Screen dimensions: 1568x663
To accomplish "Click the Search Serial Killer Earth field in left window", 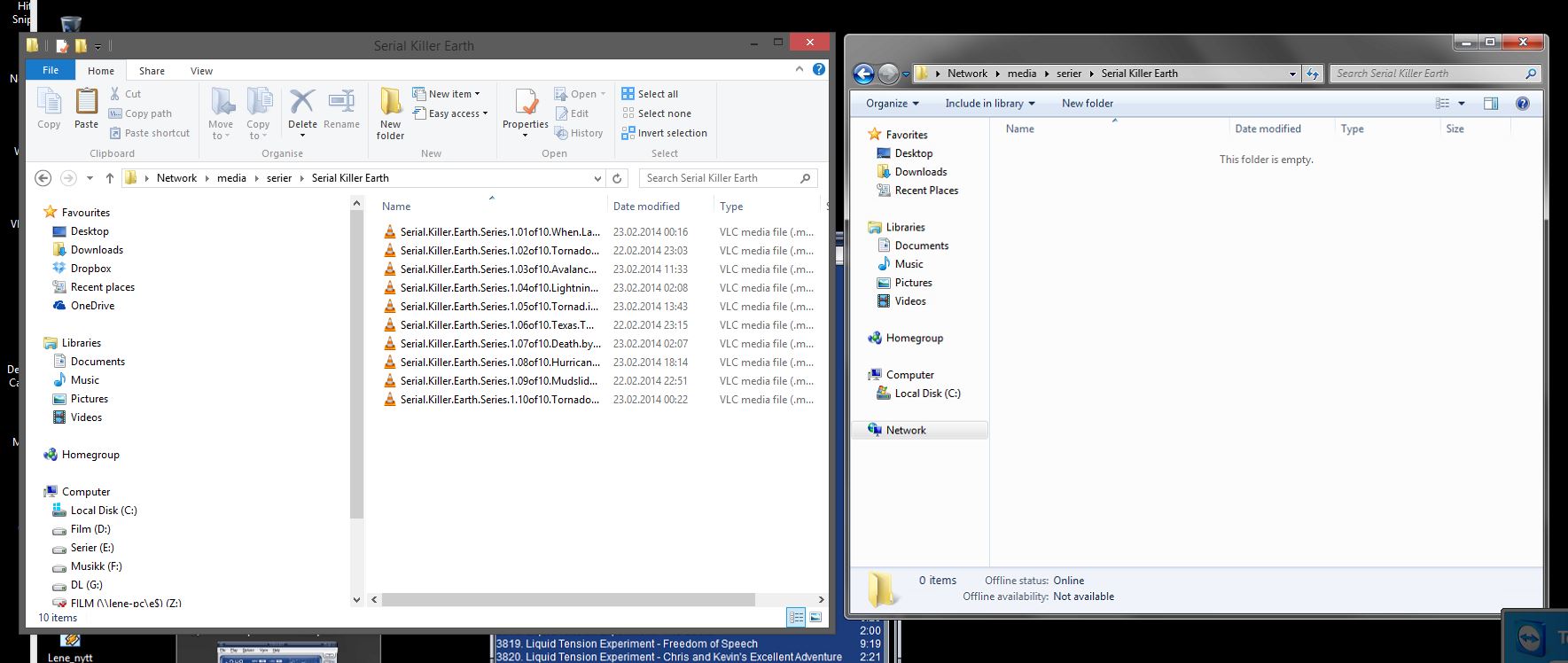I will pyautogui.click(x=727, y=178).
